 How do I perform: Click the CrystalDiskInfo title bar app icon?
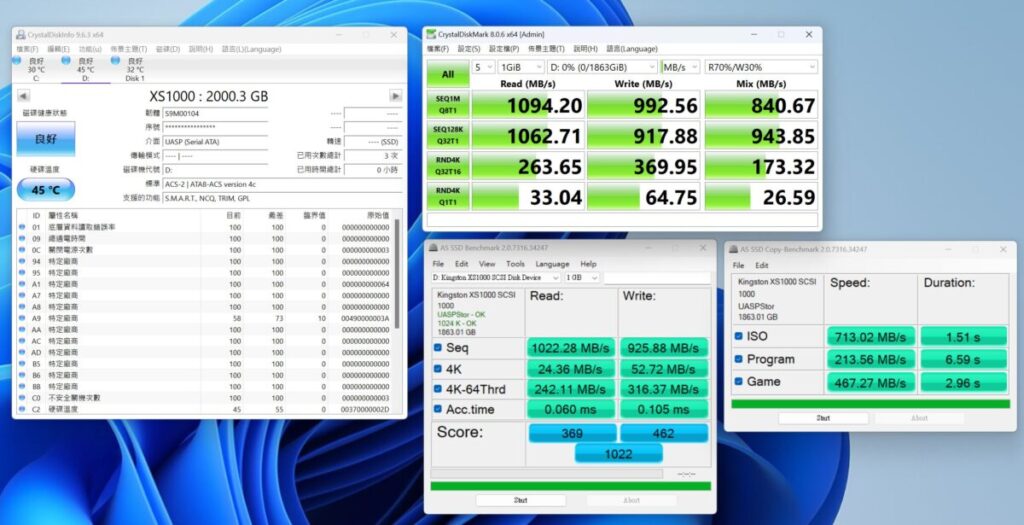tap(21, 35)
